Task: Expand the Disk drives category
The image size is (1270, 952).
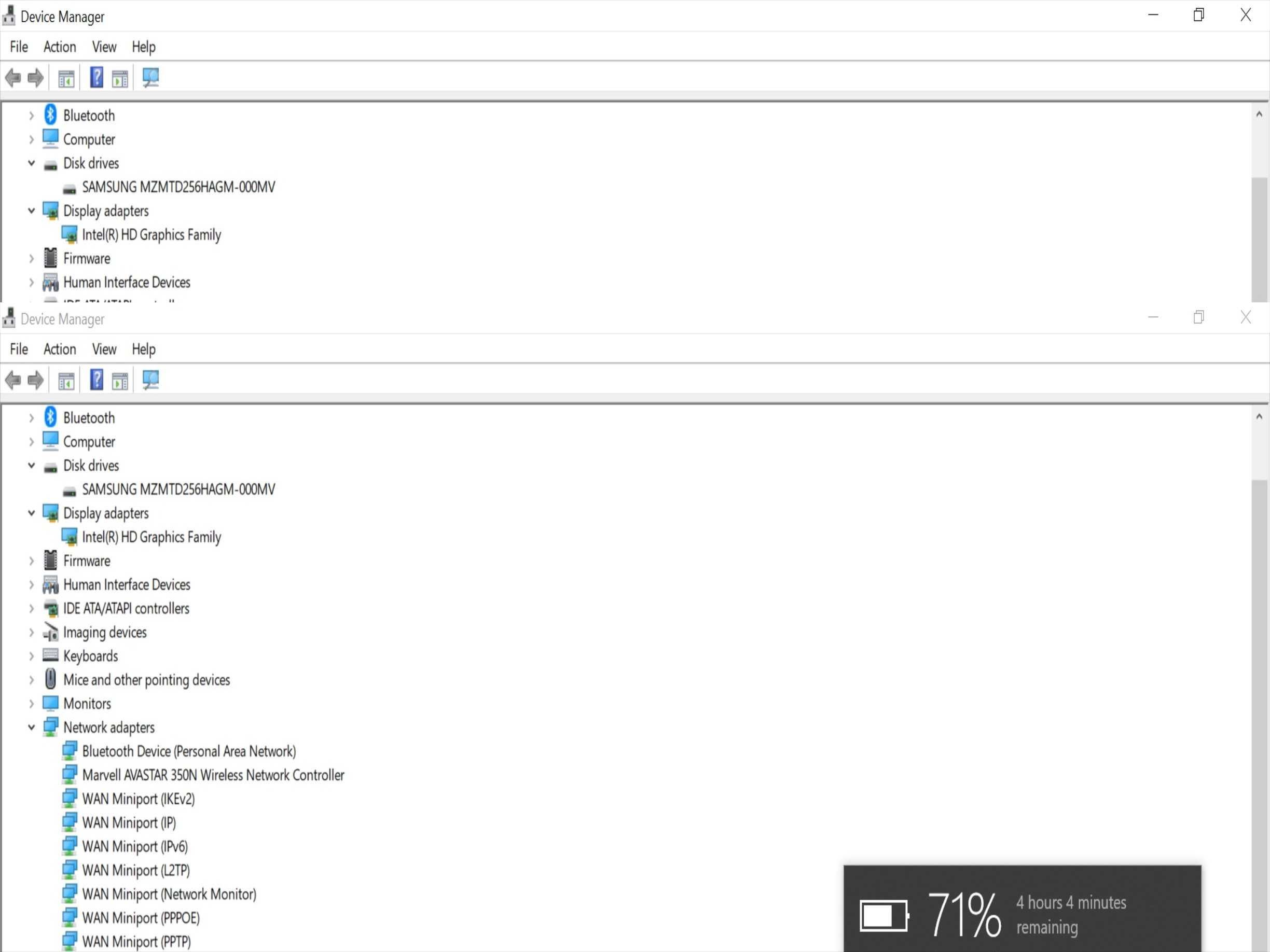Action: coord(30,163)
